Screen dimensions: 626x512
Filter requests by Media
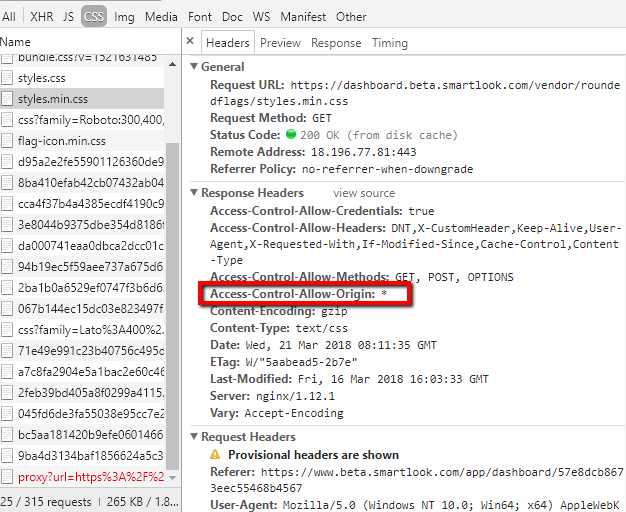tap(161, 17)
